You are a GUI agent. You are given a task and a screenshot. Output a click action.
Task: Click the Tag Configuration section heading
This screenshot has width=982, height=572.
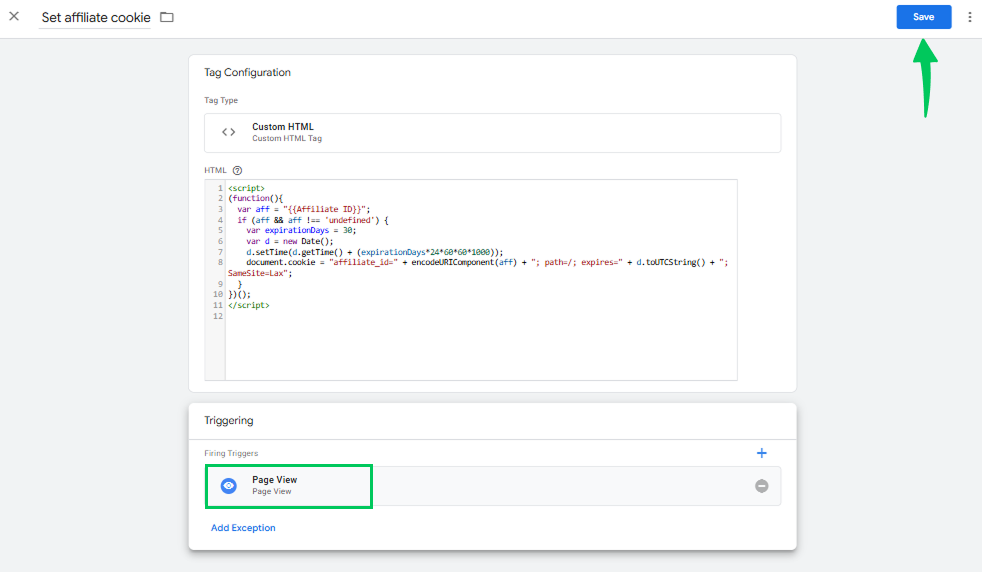pos(247,73)
